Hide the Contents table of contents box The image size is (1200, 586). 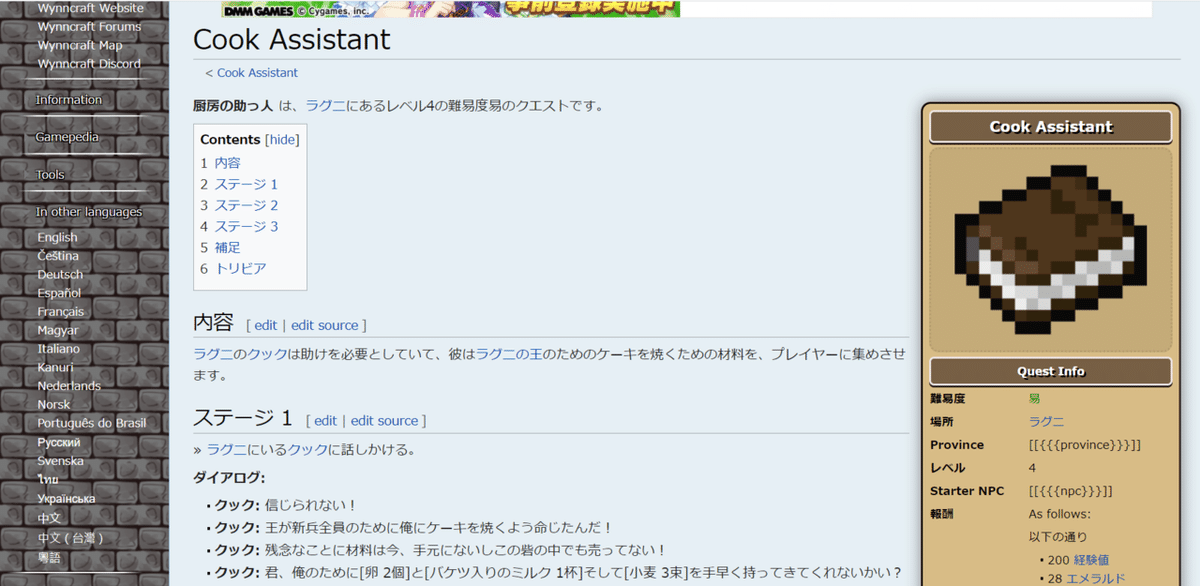tap(283, 139)
